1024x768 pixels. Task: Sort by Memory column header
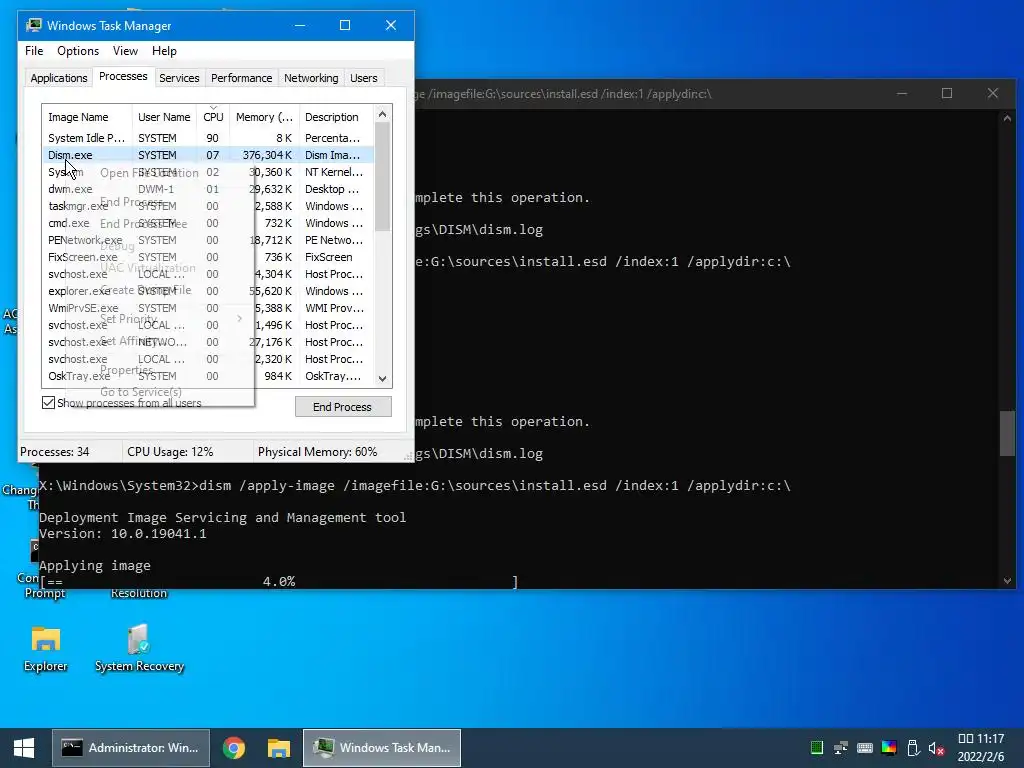264,117
